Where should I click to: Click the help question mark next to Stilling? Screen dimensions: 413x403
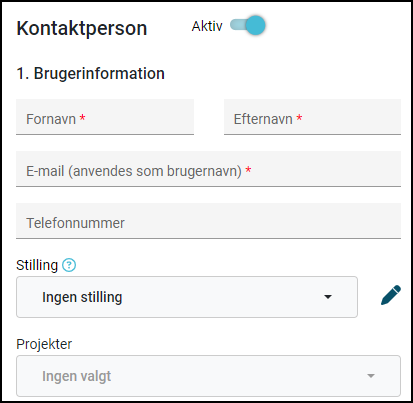coord(69,265)
